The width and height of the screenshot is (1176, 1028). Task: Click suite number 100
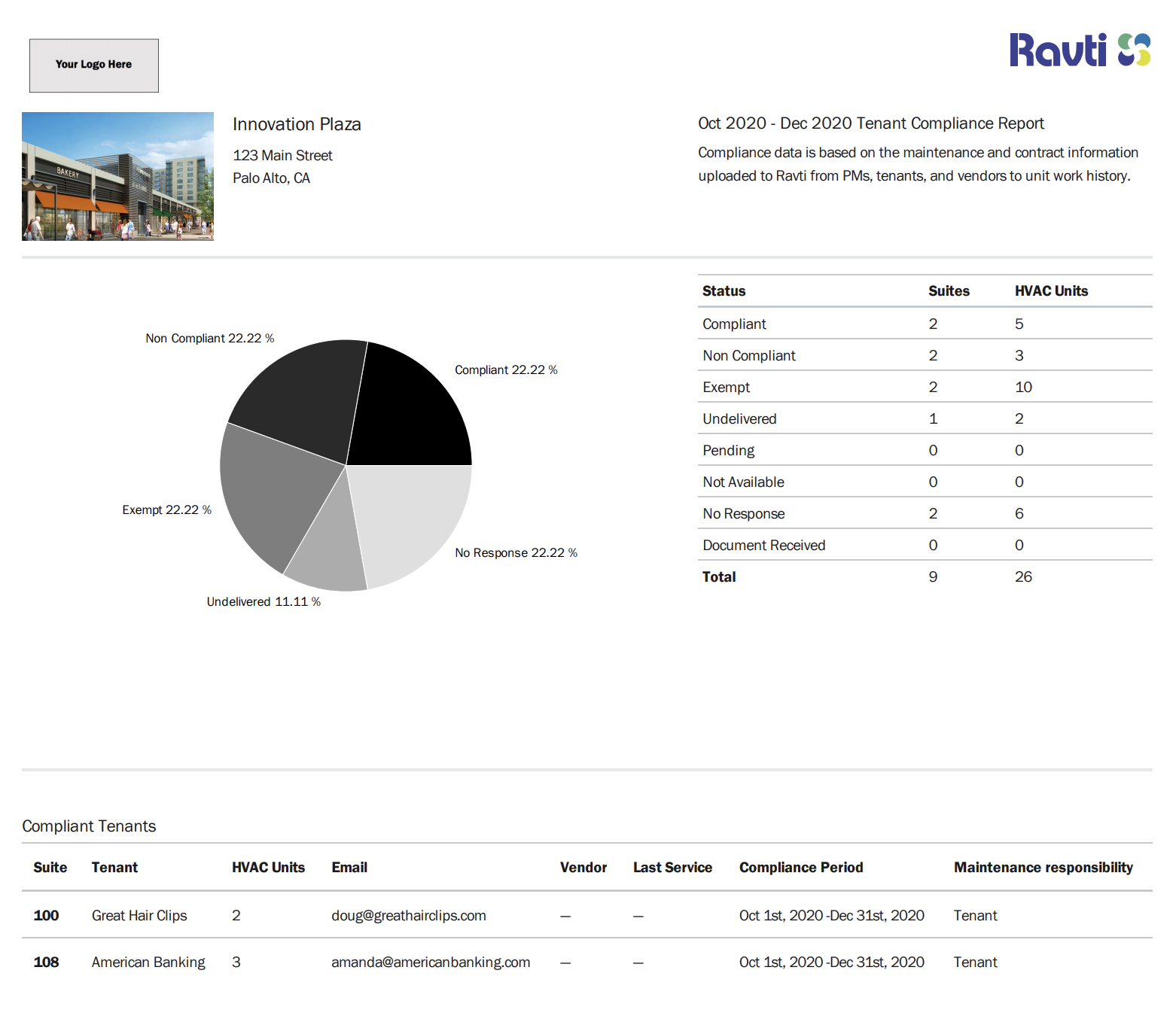(46, 915)
